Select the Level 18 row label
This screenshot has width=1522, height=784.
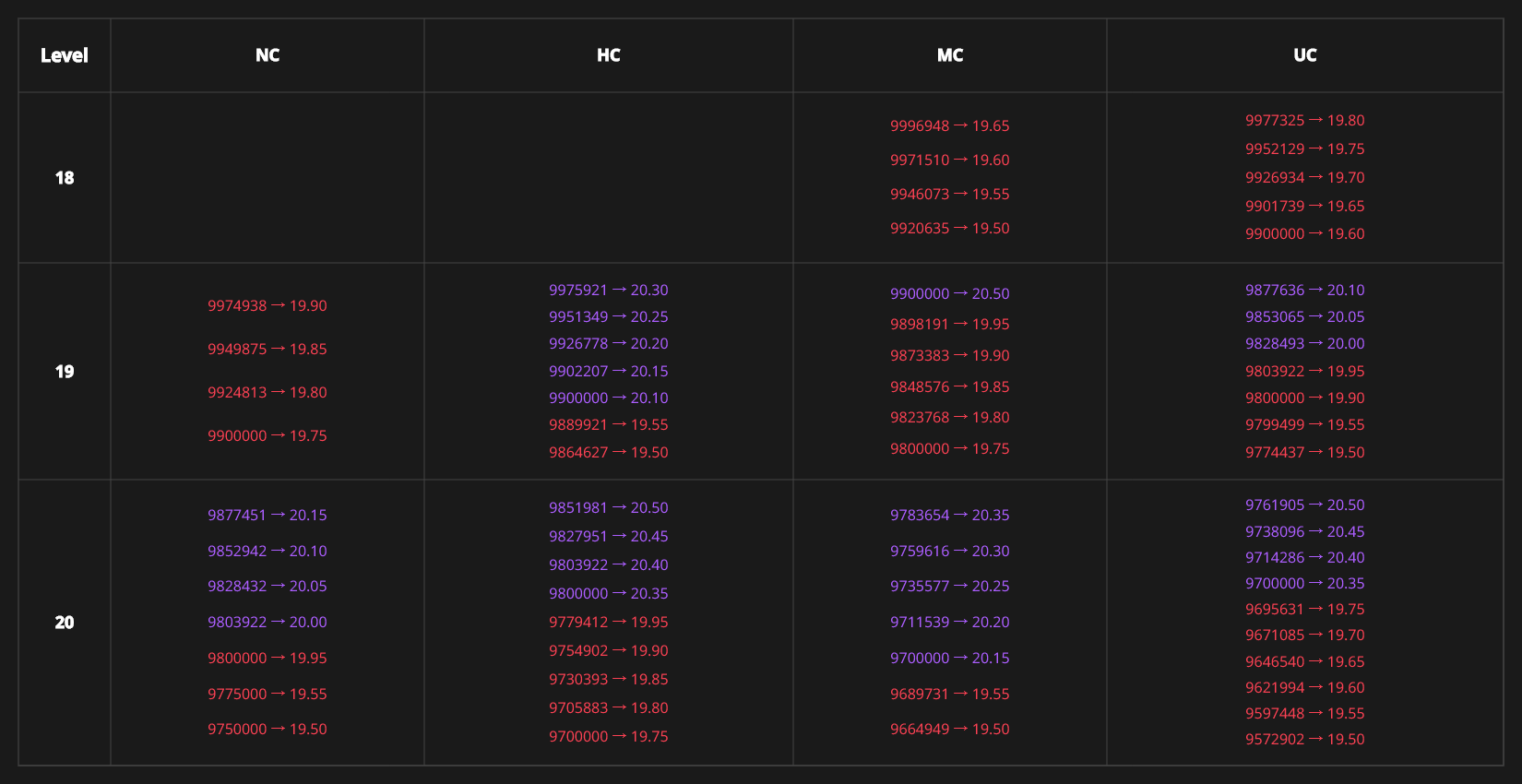coord(64,178)
